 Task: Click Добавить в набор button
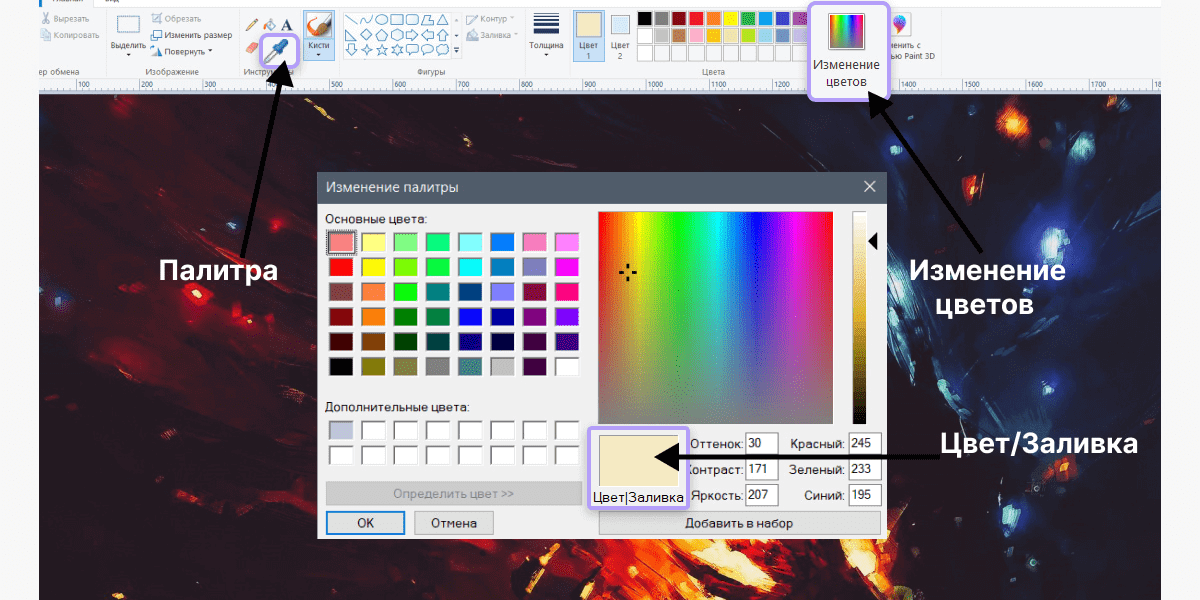pos(739,523)
